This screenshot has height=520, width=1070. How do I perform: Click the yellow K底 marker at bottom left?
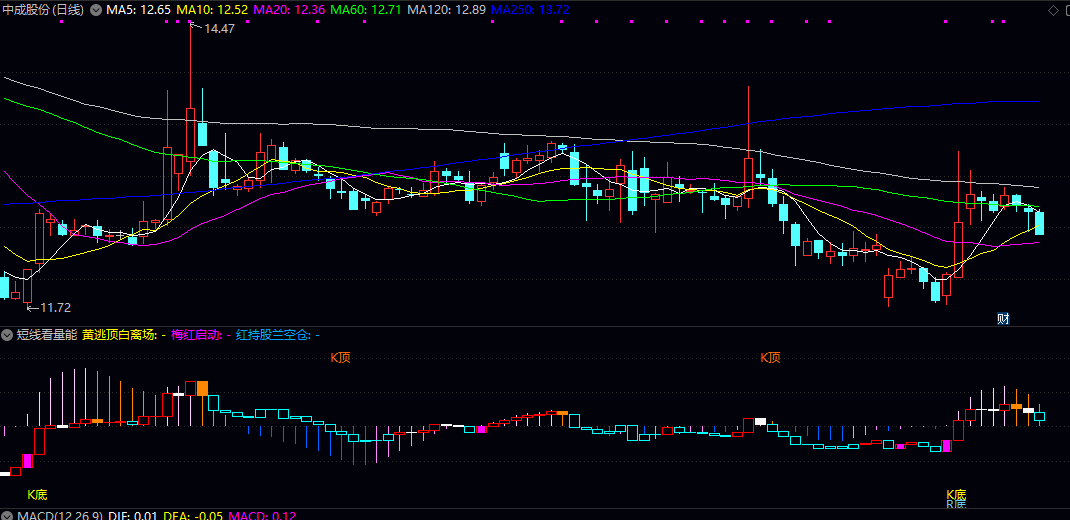pyautogui.click(x=37, y=494)
